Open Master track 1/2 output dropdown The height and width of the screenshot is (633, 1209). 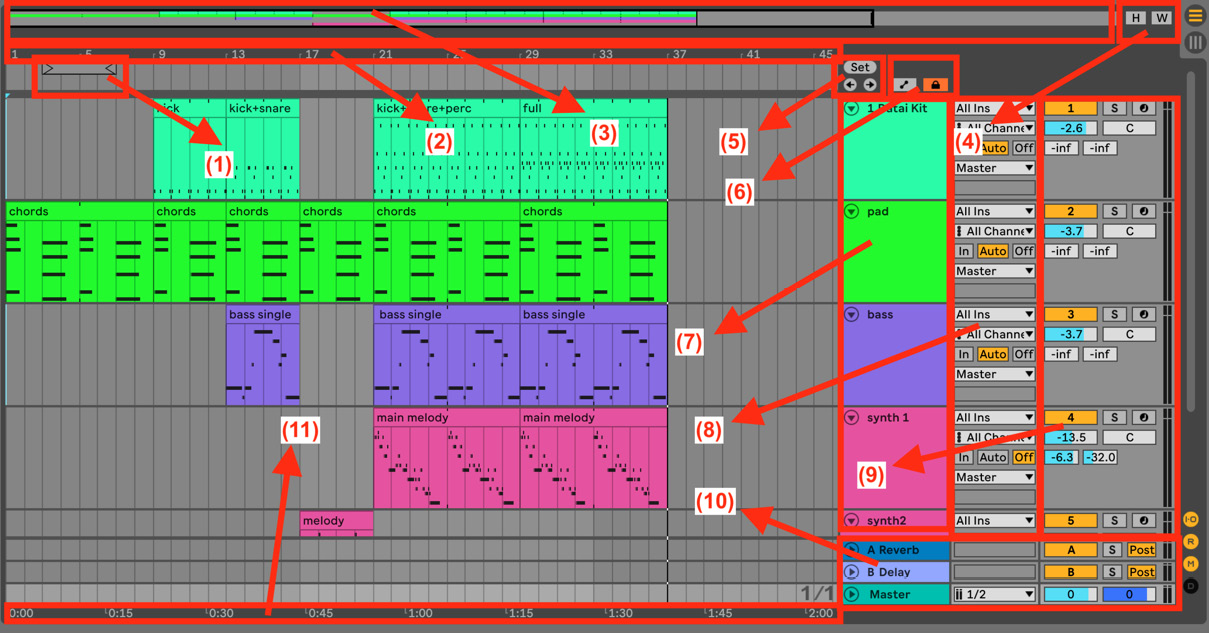(x=995, y=594)
